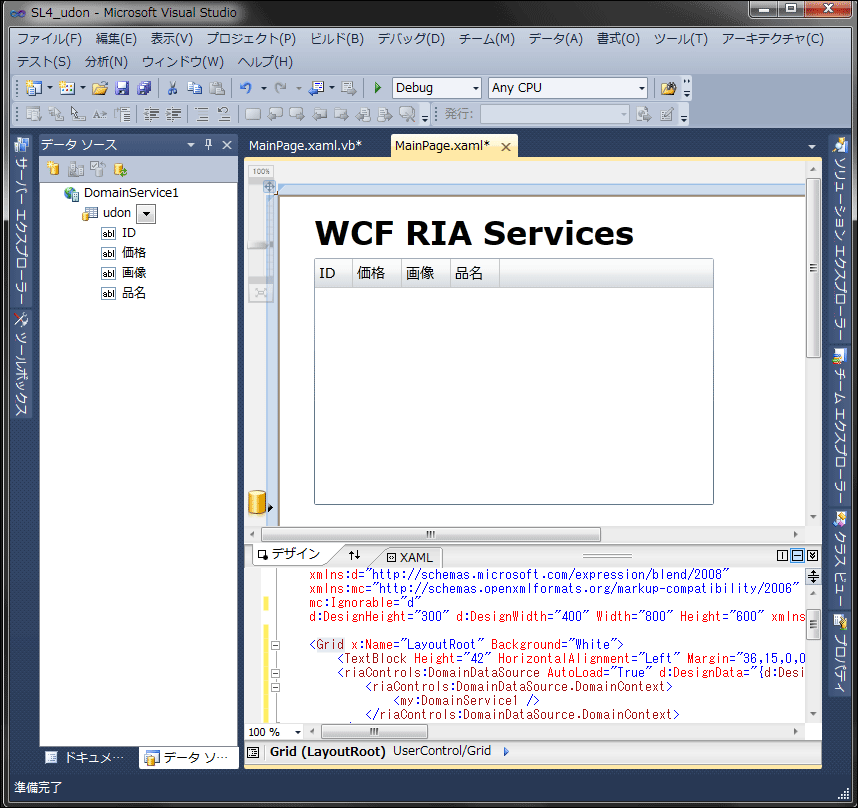Collapse the Grid element outline in XAML
The image size is (858, 808).
(x=276, y=645)
